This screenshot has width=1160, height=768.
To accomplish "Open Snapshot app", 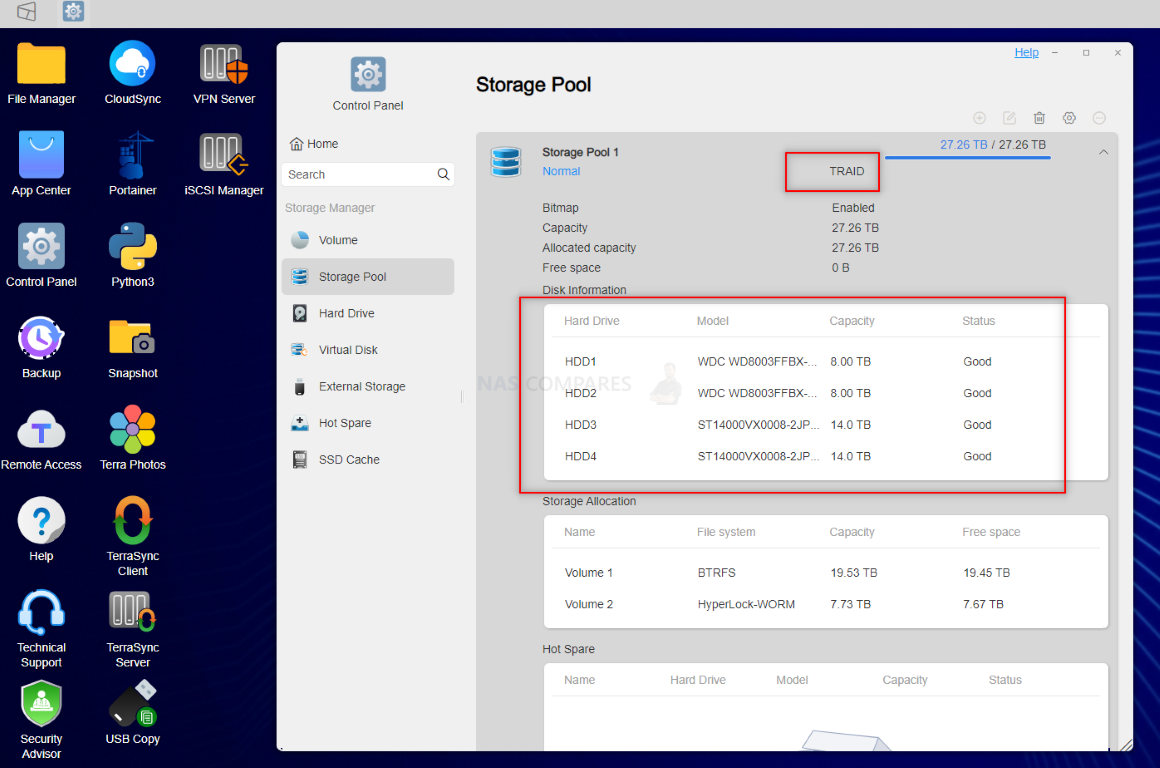I will (x=132, y=347).
